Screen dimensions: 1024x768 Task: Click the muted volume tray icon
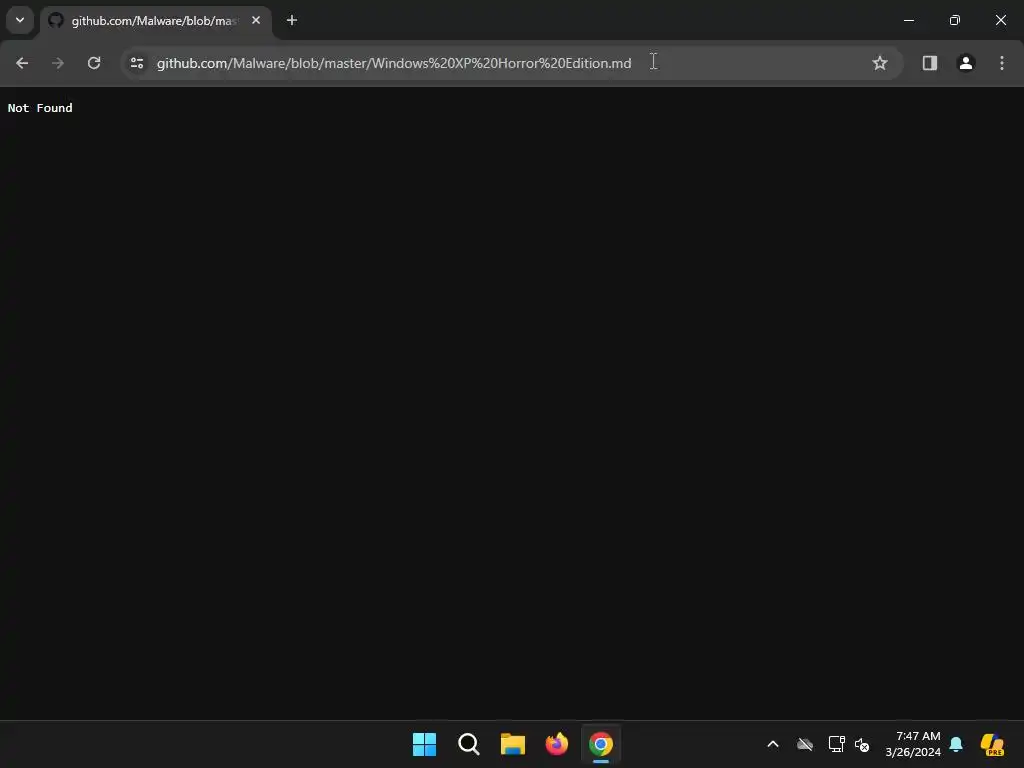862,744
